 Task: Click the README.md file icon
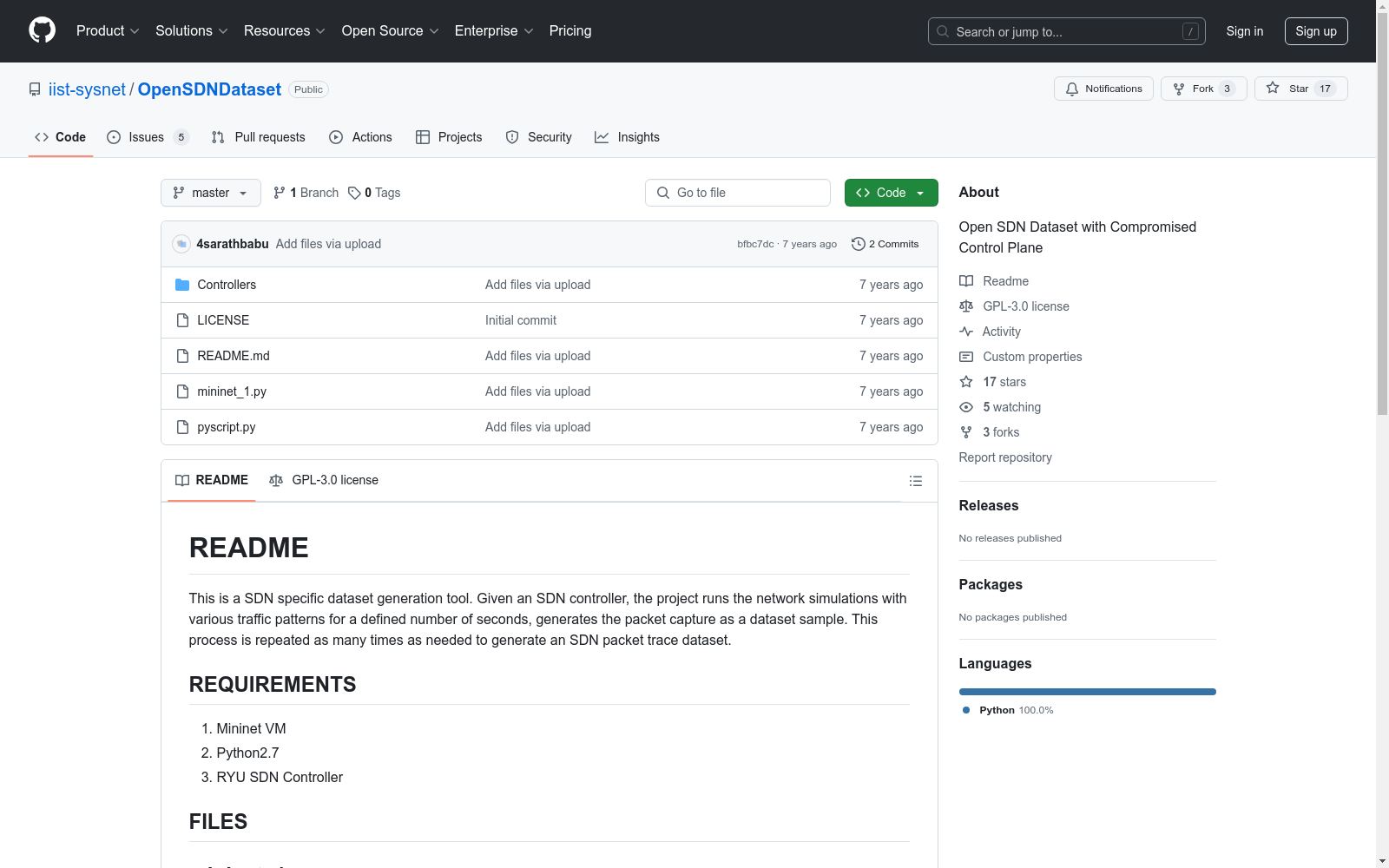click(182, 356)
